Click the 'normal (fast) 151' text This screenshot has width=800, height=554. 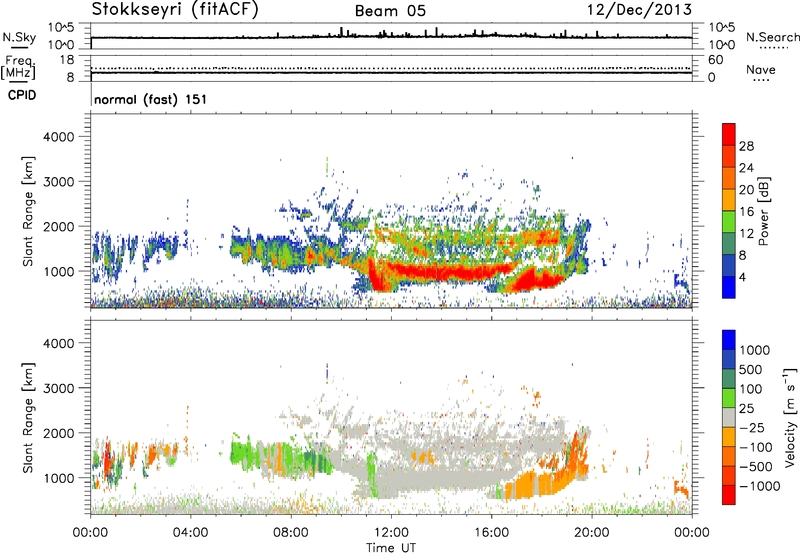tap(151, 99)
